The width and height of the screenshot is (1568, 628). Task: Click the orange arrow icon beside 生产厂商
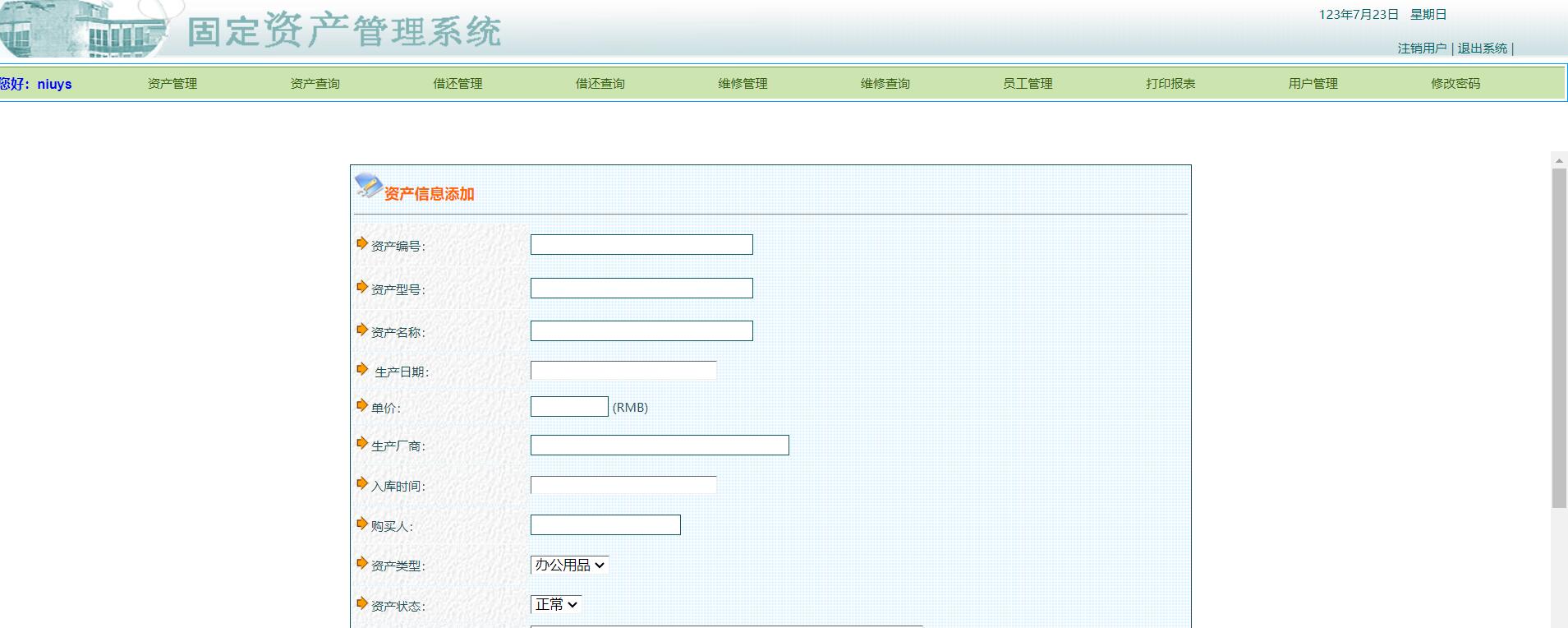click(362, 443)
